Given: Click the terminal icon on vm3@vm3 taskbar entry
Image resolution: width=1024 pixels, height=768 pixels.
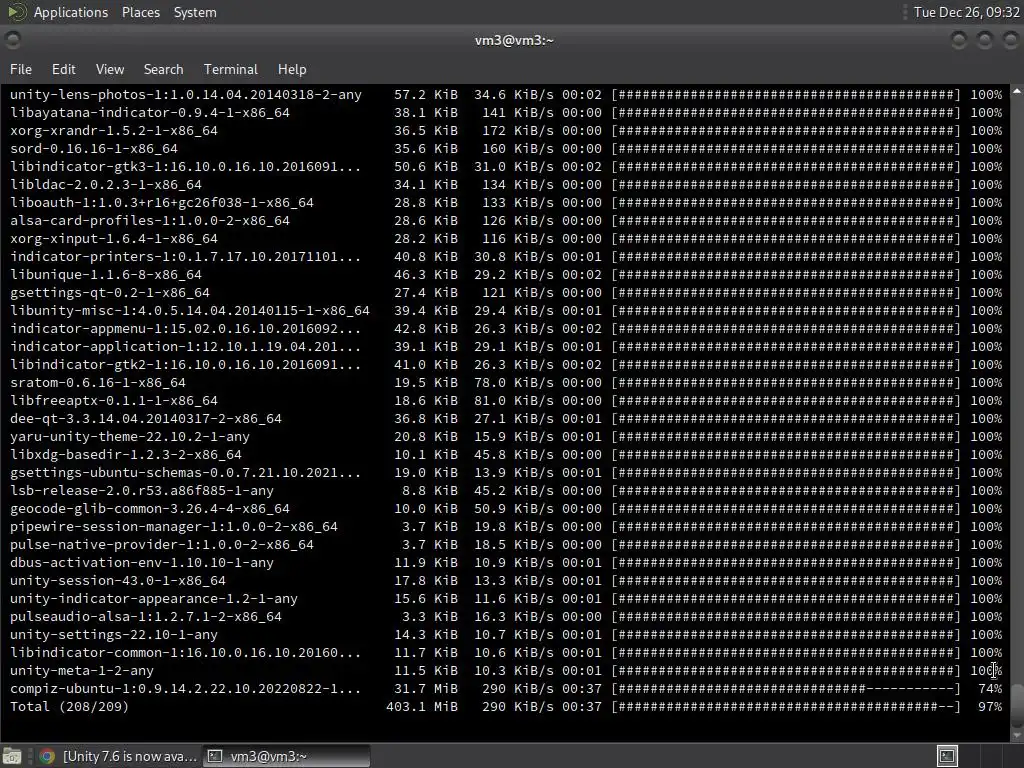Looking at the screenshot, I should 214,756.
